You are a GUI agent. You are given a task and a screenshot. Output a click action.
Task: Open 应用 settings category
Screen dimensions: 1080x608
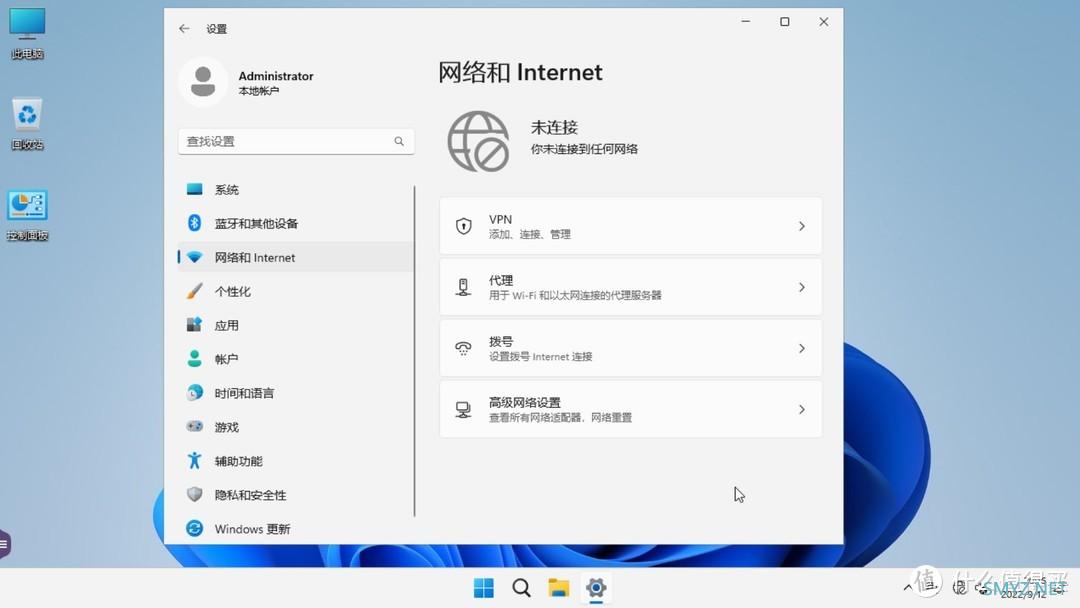pos(295,325)
